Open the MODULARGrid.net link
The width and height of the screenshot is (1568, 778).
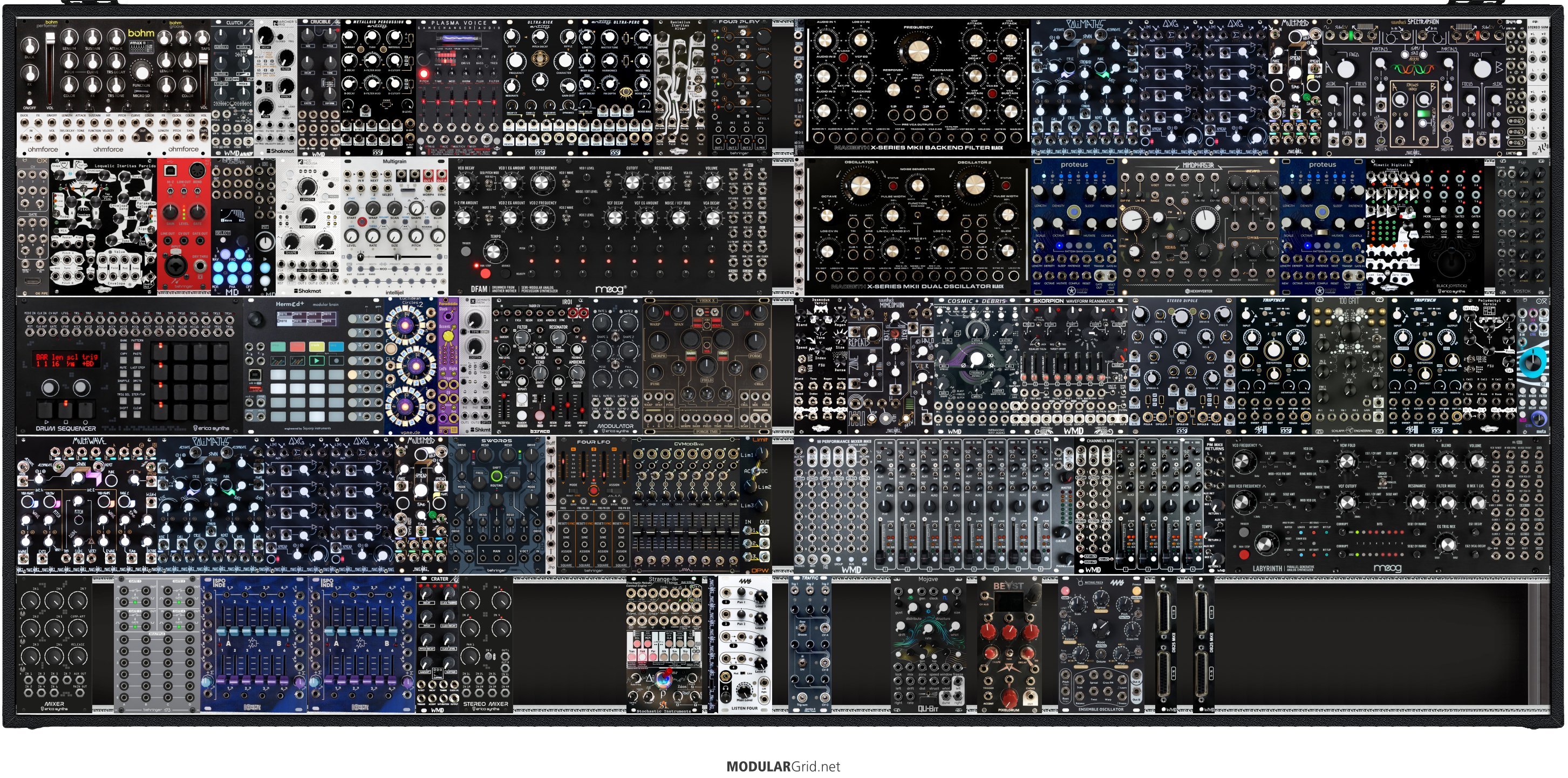[x=783, y=767]
